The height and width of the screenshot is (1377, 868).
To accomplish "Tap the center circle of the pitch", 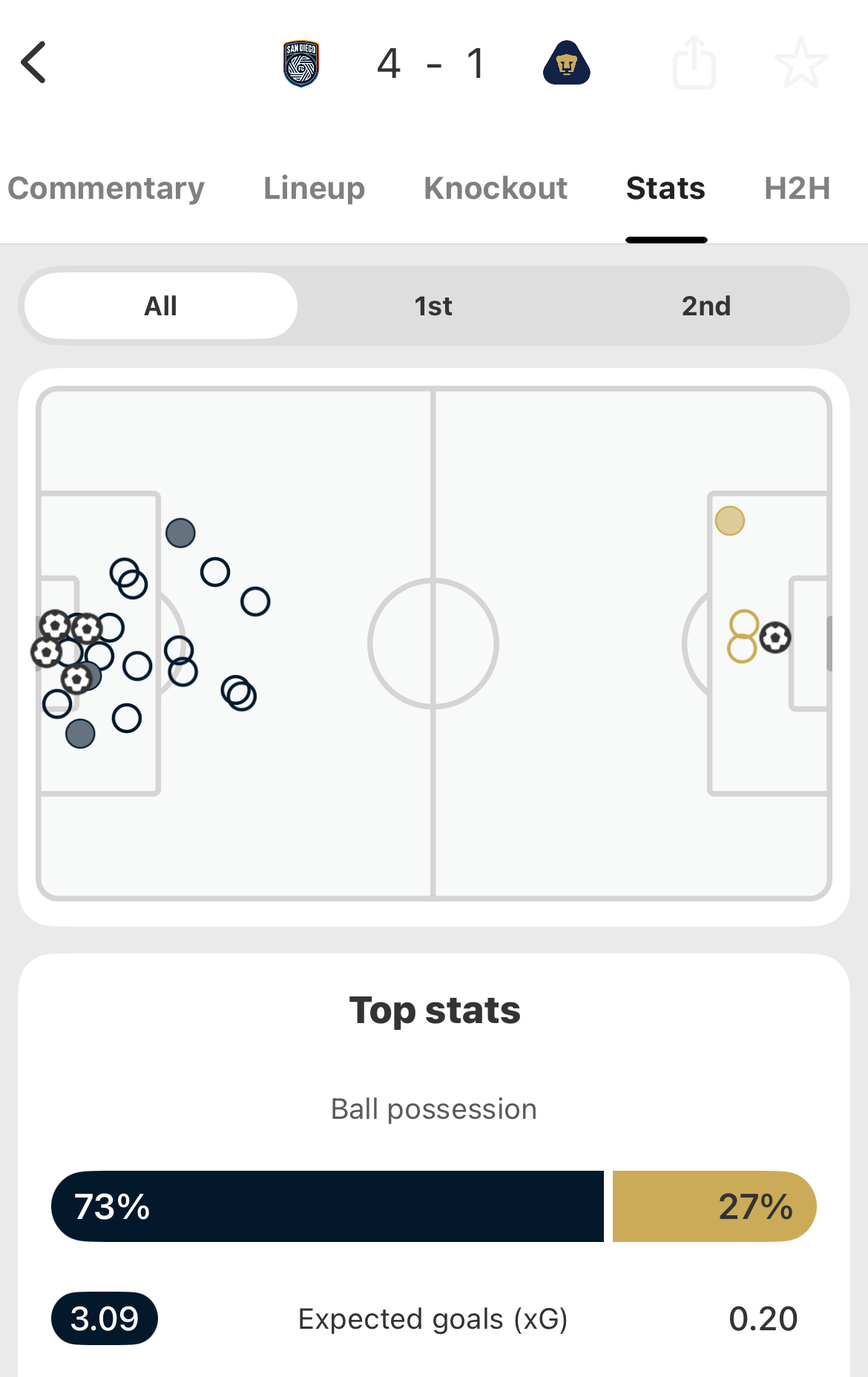I will point(433,643).
